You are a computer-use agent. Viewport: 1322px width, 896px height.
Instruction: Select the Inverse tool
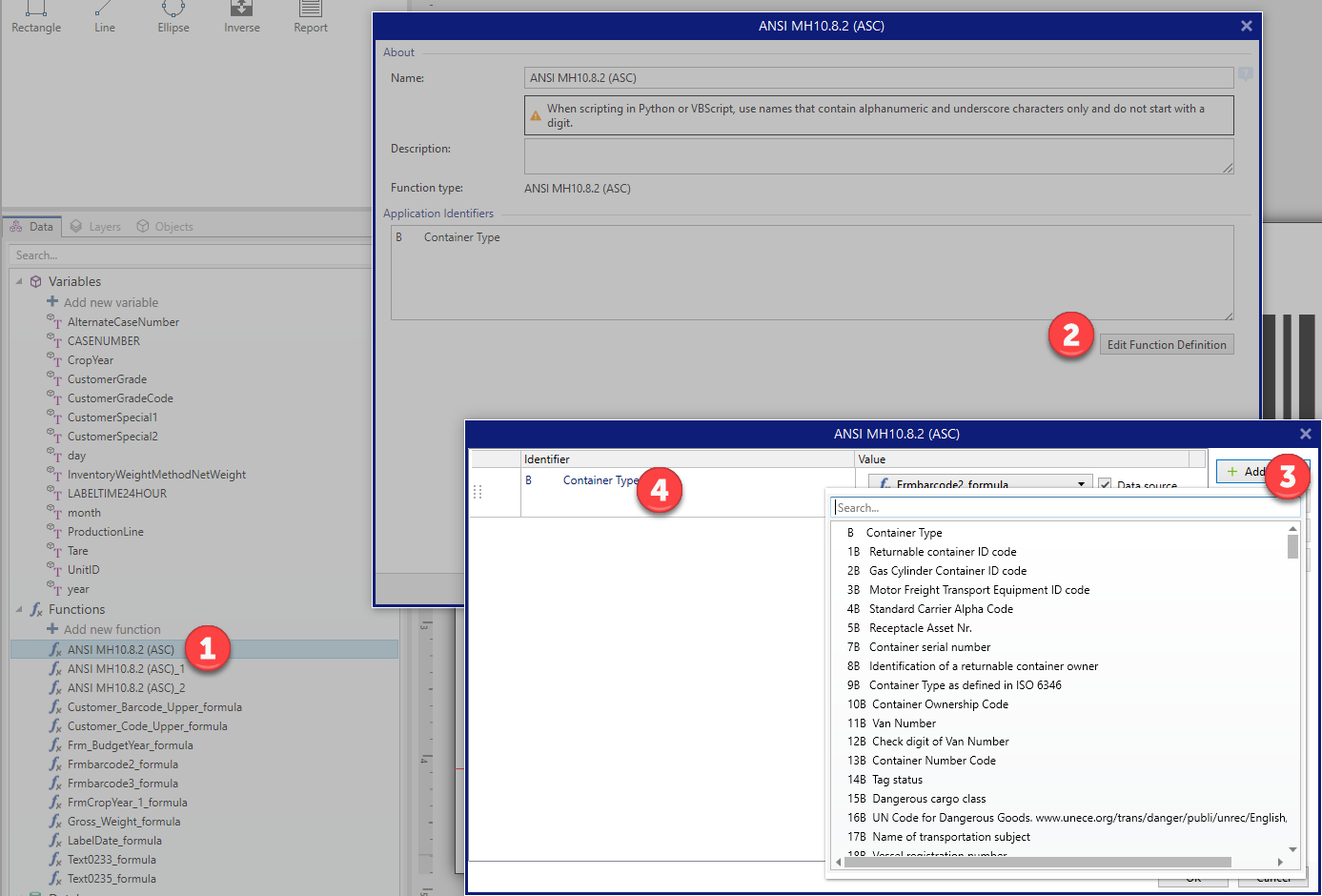click(x=242, y=17)
